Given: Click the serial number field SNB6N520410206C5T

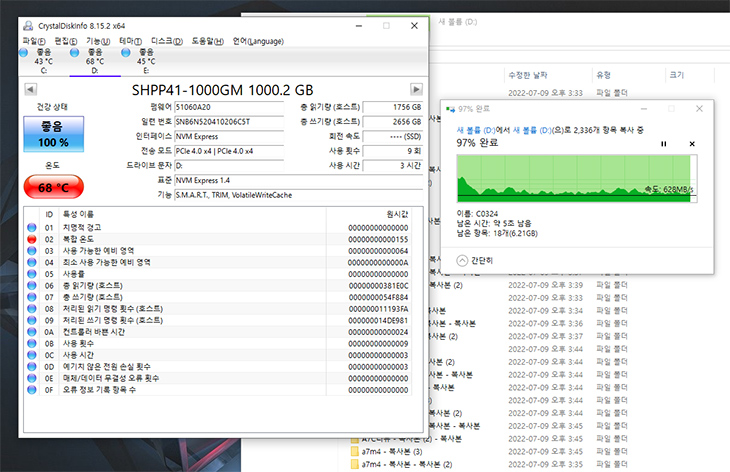Looking at the screenshot, I should [x=229, y=122].
